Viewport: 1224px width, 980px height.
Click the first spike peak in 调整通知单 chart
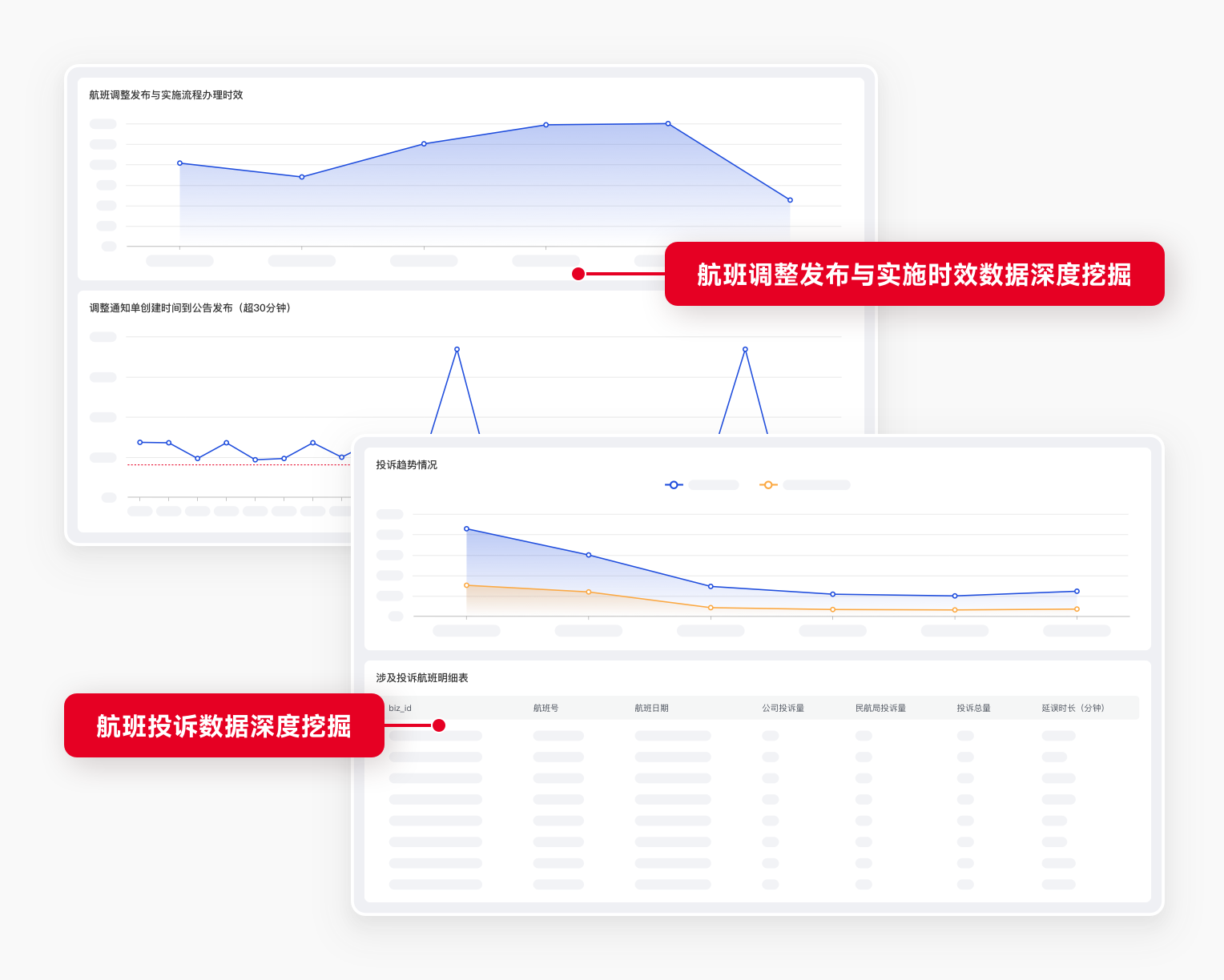point(457,349)
